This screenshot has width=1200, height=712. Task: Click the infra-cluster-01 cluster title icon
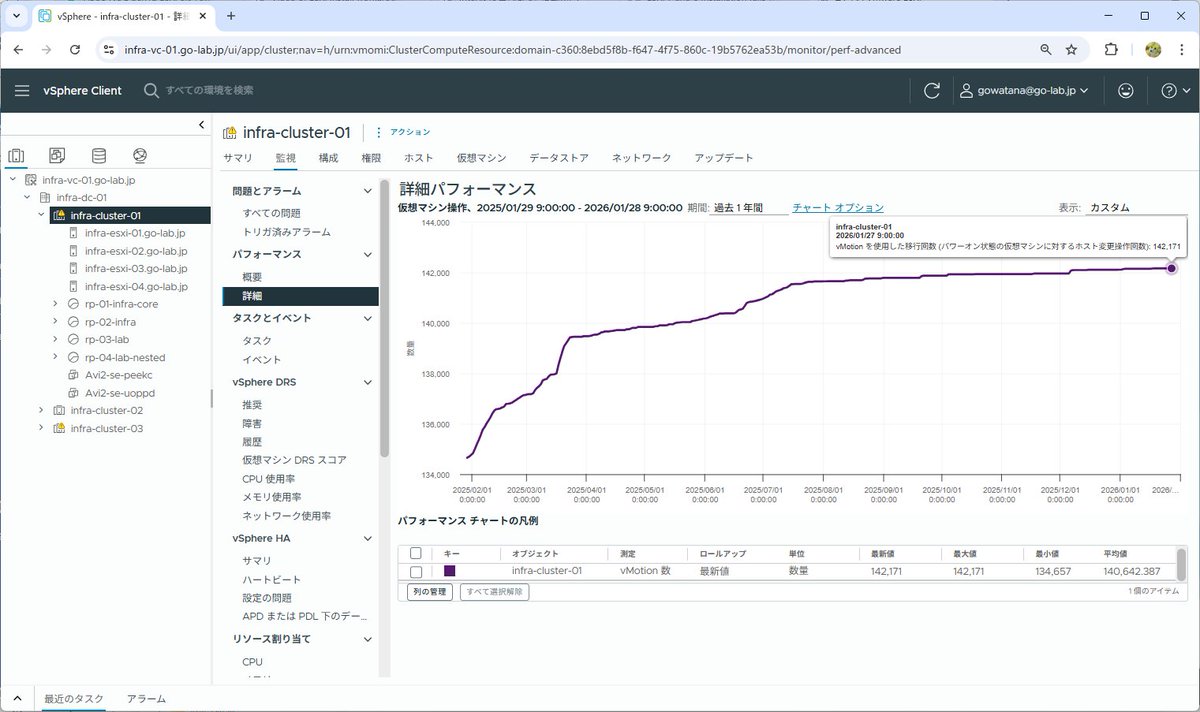[x=230, y=132]
